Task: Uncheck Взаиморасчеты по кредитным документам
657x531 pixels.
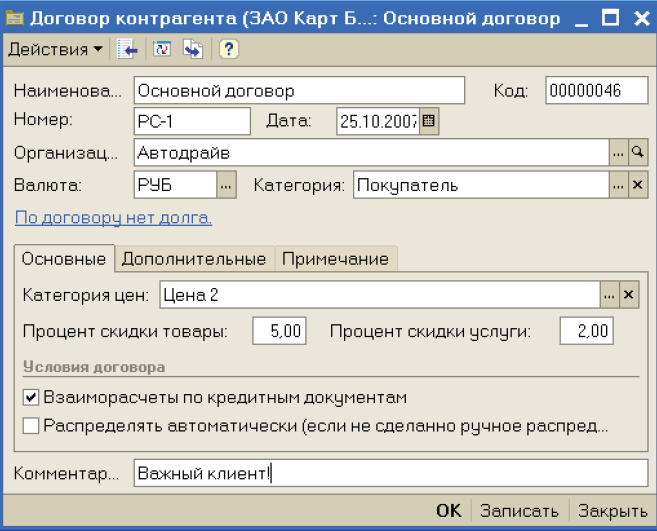Action: click(31, 397)
